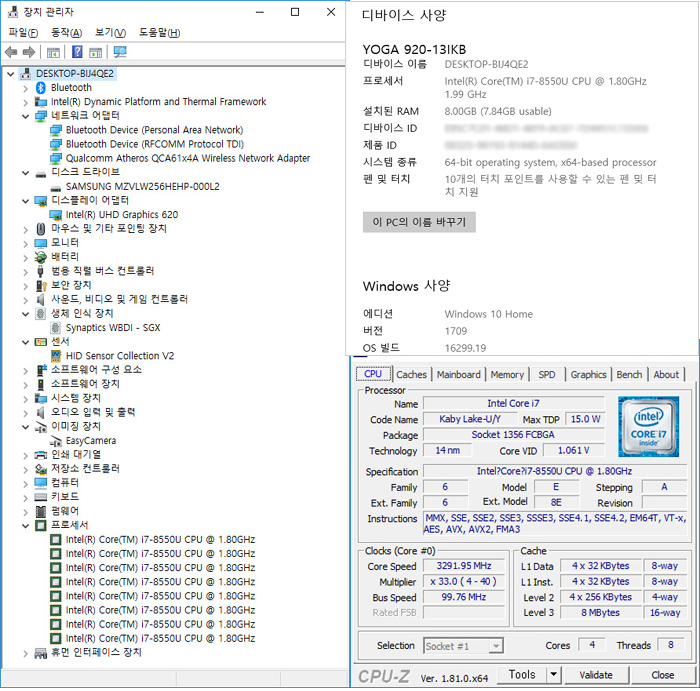Click the 16299.19 OS build value
Screen dimensions: 700x691
coord(465,348)
